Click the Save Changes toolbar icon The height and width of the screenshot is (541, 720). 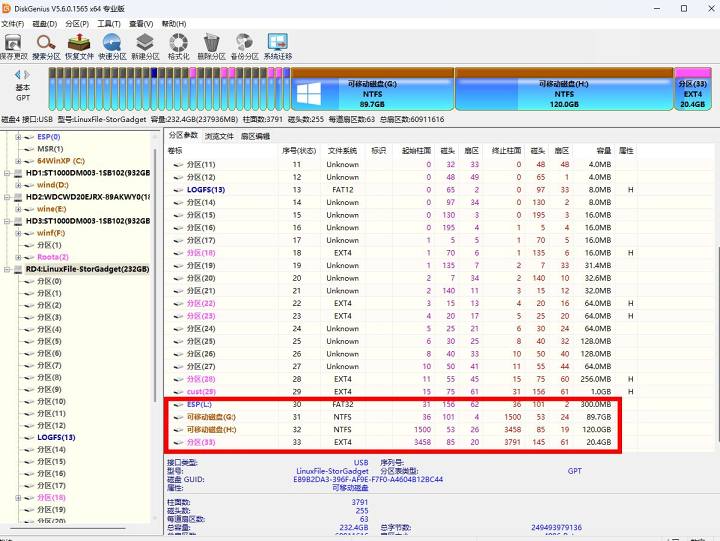(14, 47)
